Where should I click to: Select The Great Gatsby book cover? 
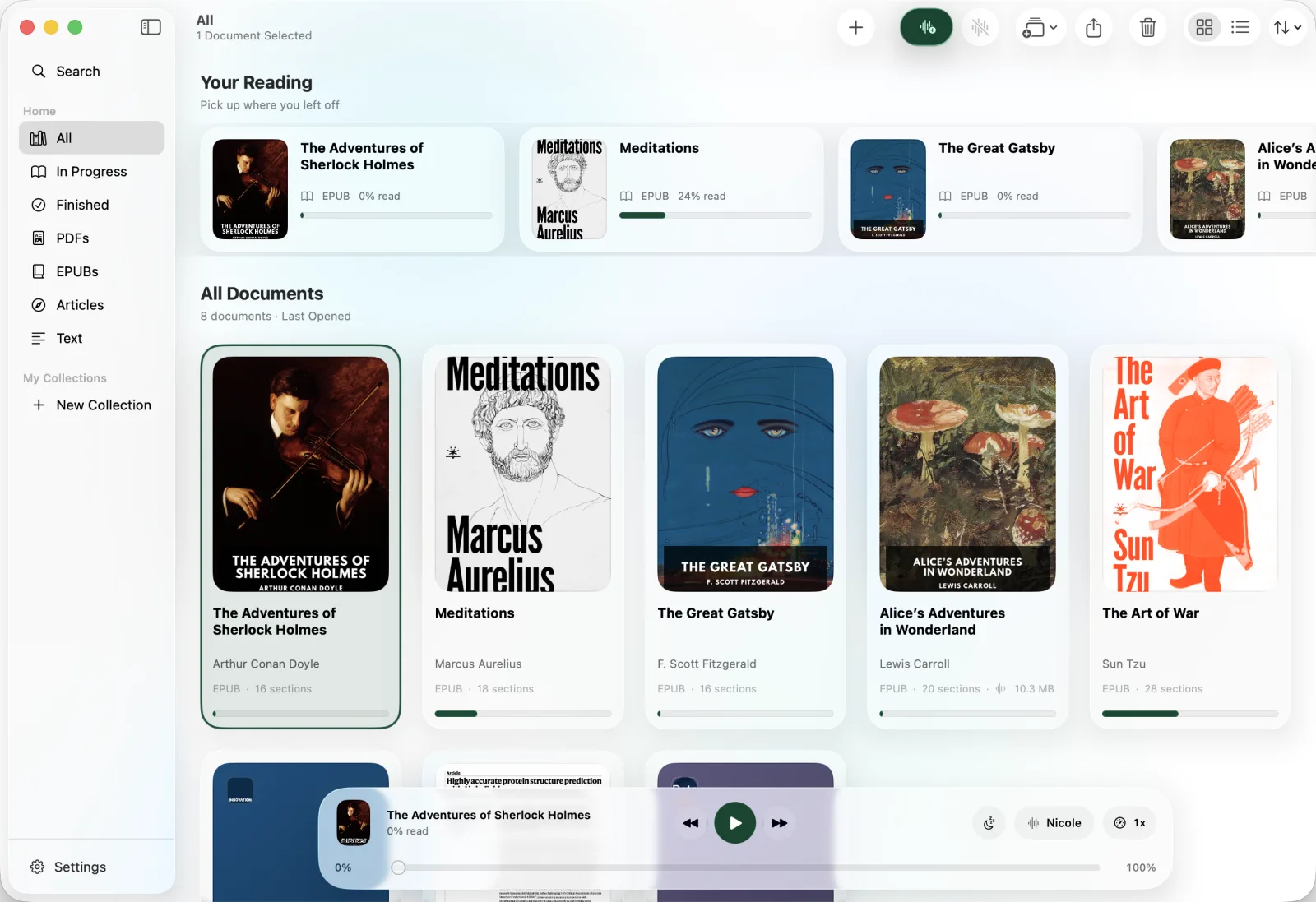pyautogui.click(x=745, y=474)
